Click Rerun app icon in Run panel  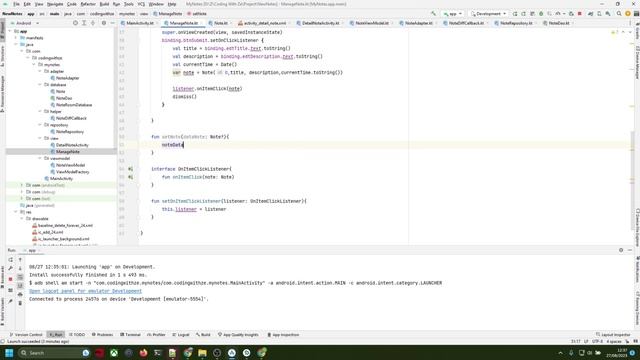click(11, 260)
